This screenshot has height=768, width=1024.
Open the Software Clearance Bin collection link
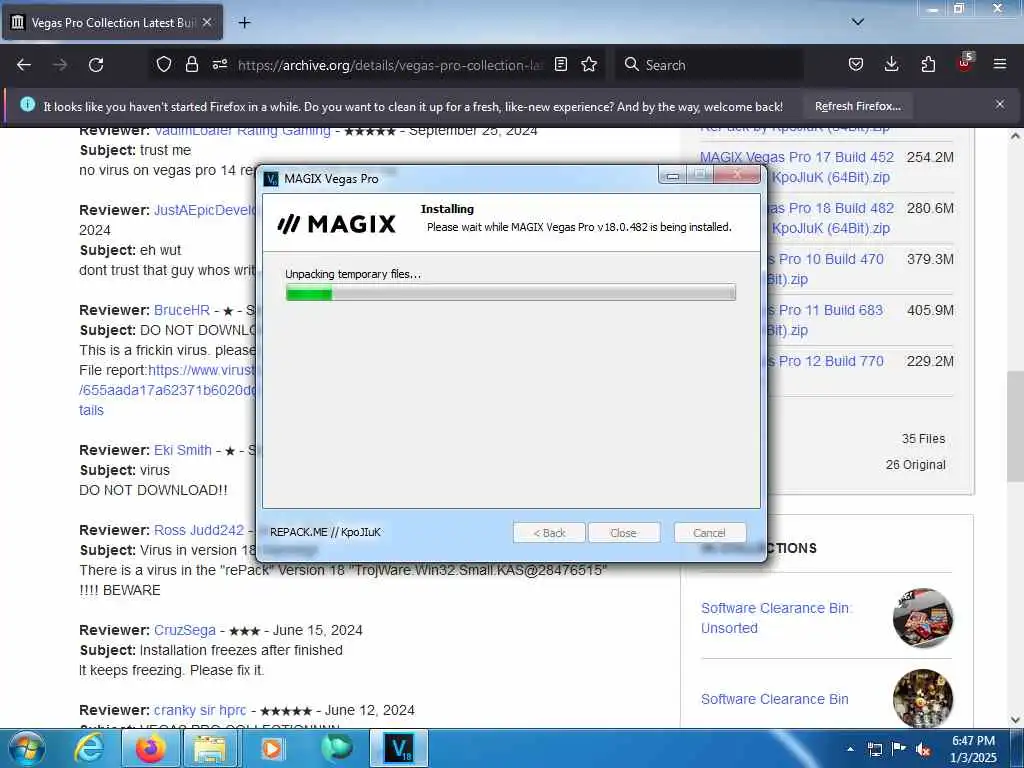click(775, 699)
